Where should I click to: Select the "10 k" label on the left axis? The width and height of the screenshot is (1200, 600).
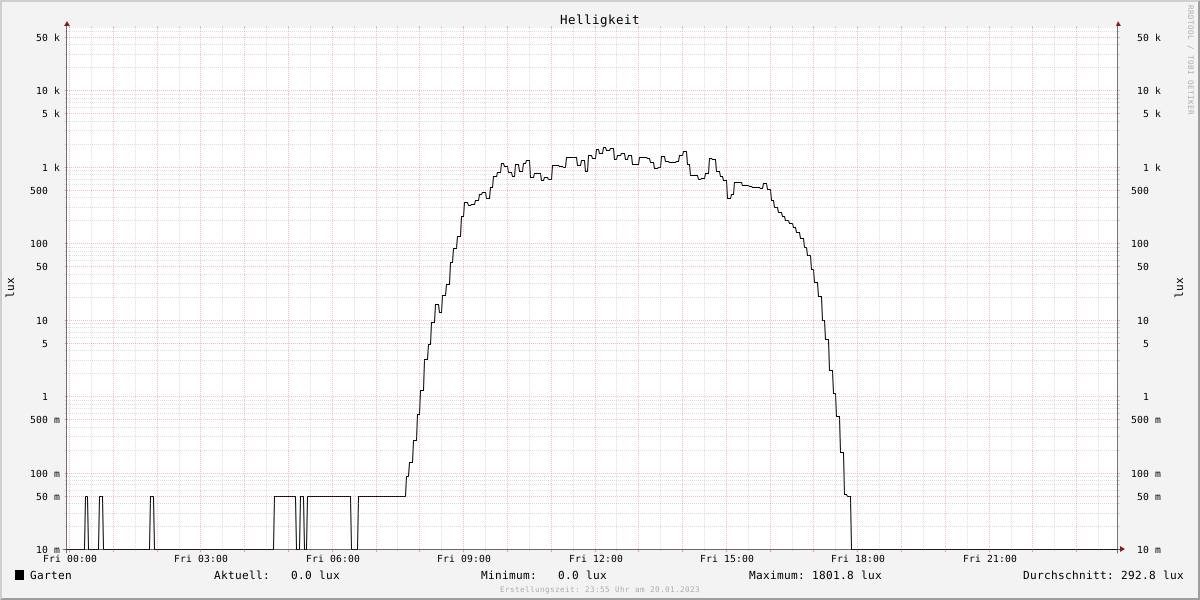click(x=48, y=91)
